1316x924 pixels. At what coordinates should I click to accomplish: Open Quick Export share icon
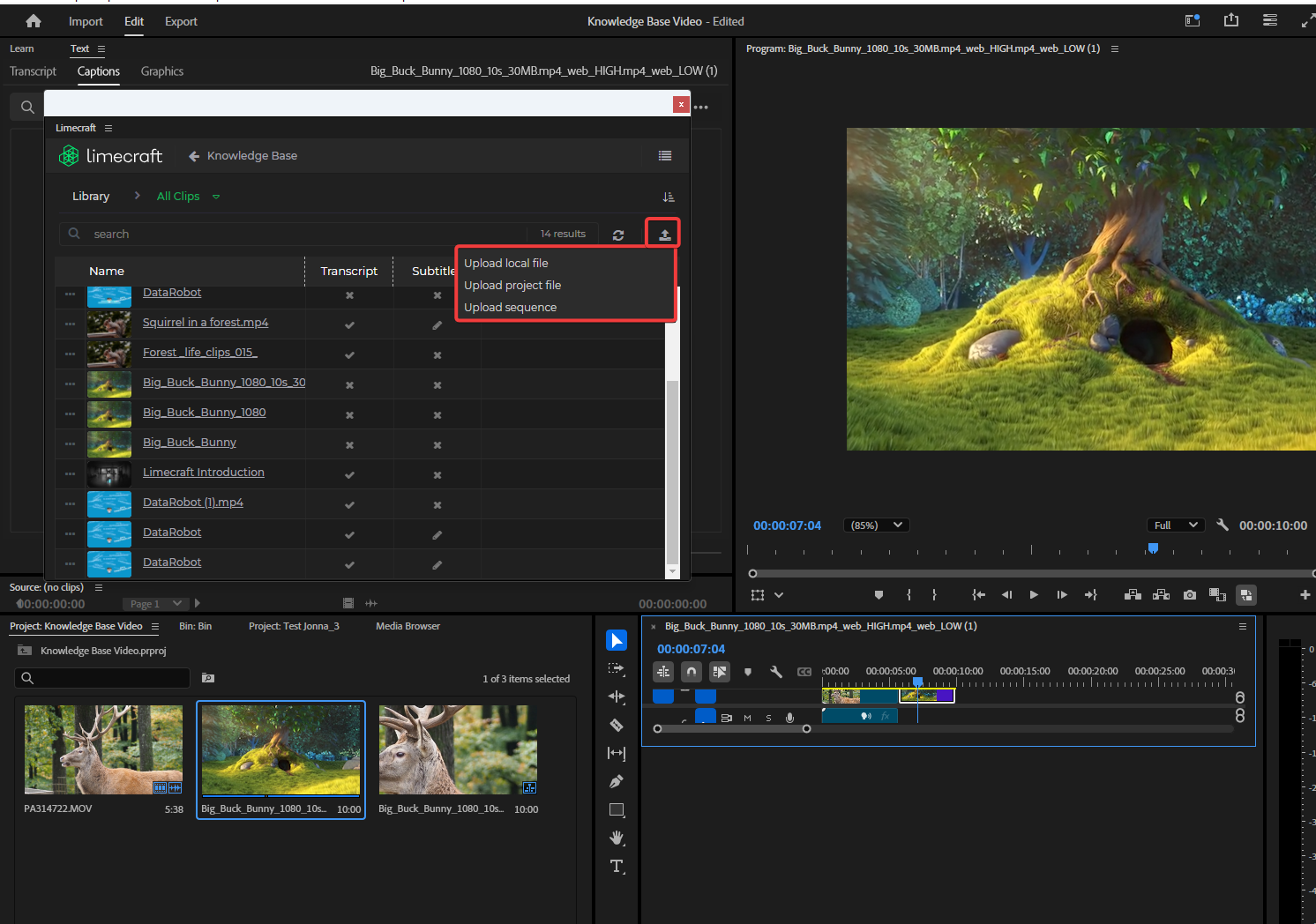click(x=1231, y=20)
